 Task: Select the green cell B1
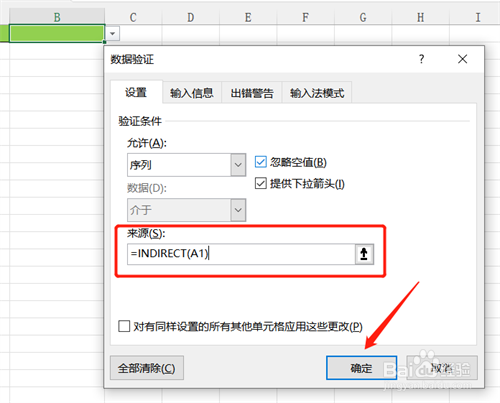57,33
